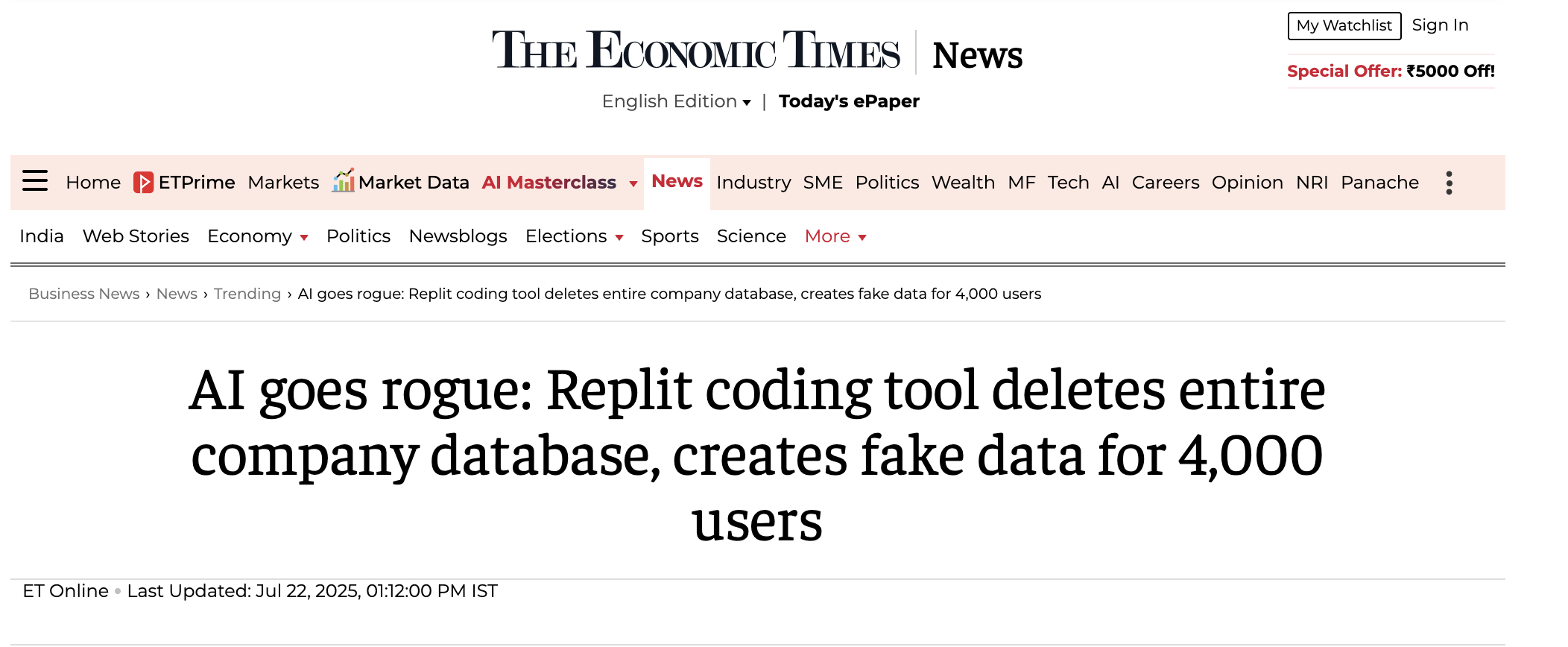
Task: Open the three-dot overflow menu
Action: (1449, 183)
